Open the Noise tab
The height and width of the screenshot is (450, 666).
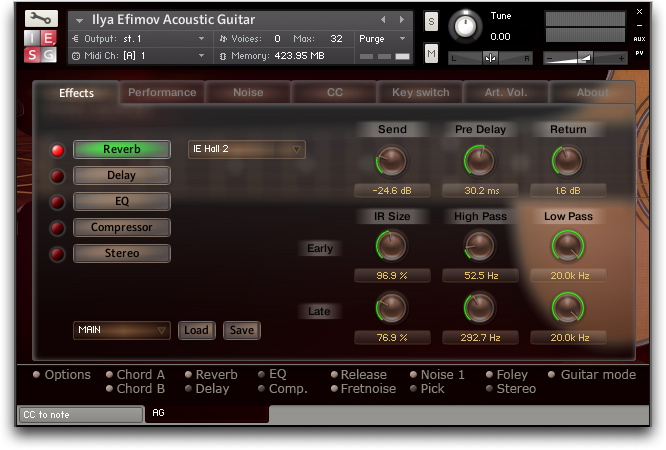(248, 92)
